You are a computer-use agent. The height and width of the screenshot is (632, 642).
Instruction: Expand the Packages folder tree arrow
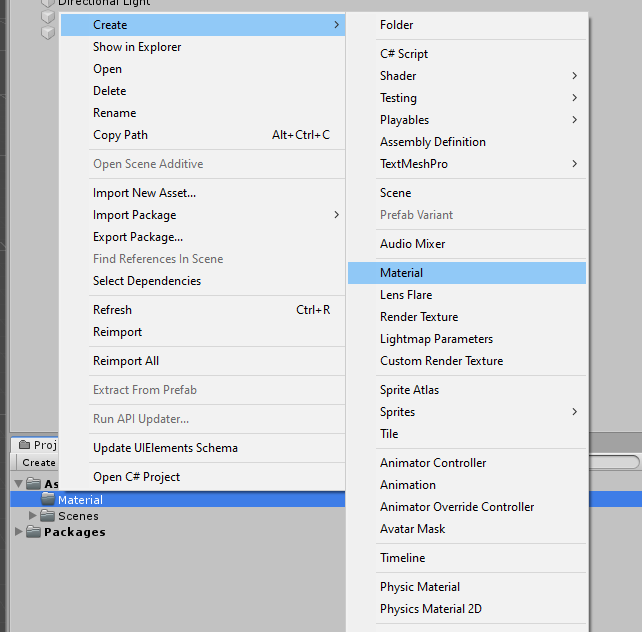pos(19,532)
